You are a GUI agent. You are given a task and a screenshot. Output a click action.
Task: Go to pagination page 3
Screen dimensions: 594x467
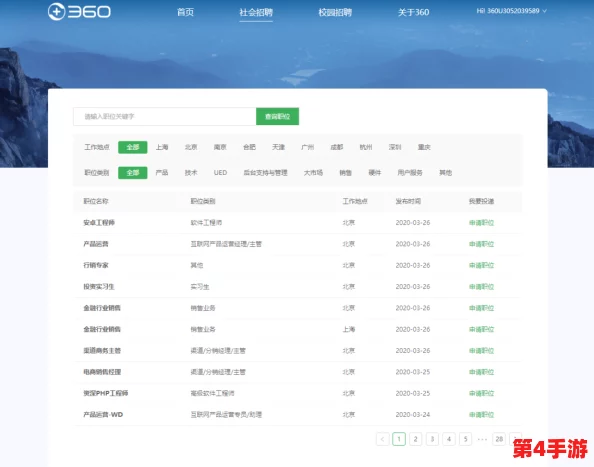(432, 439)
